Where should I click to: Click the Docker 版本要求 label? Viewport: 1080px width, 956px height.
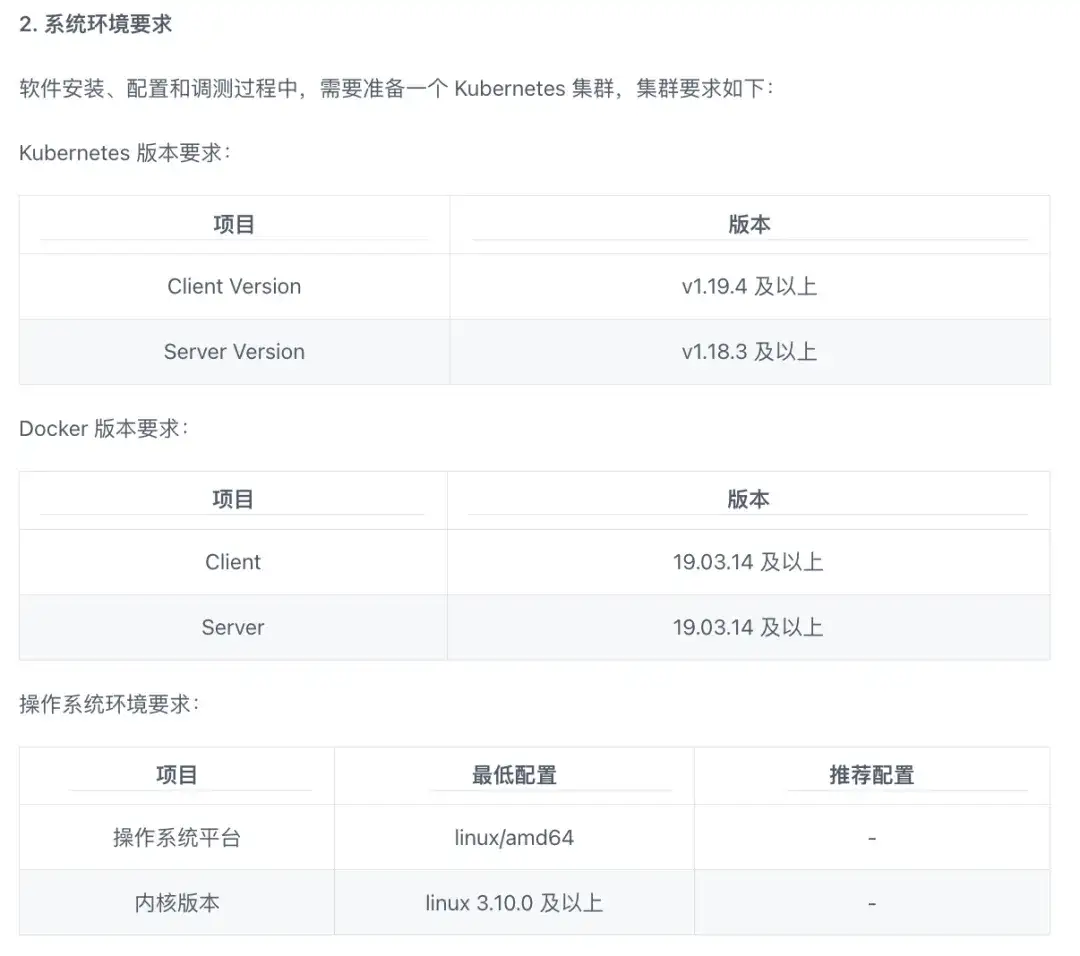point(103,428)
